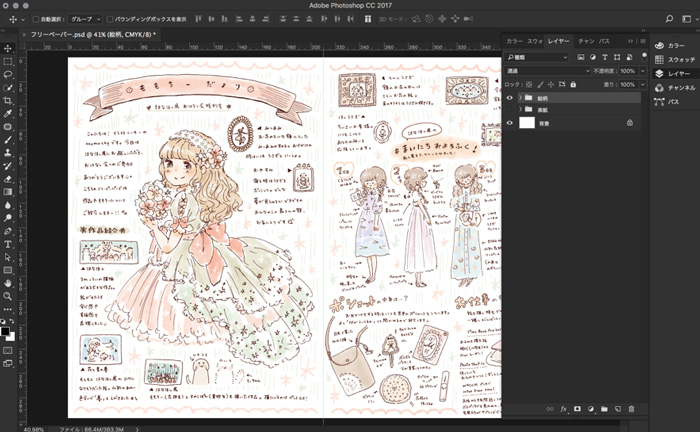Hide the 絵柄 layer group
The image size is (700, 432).
tap(510, 98)
